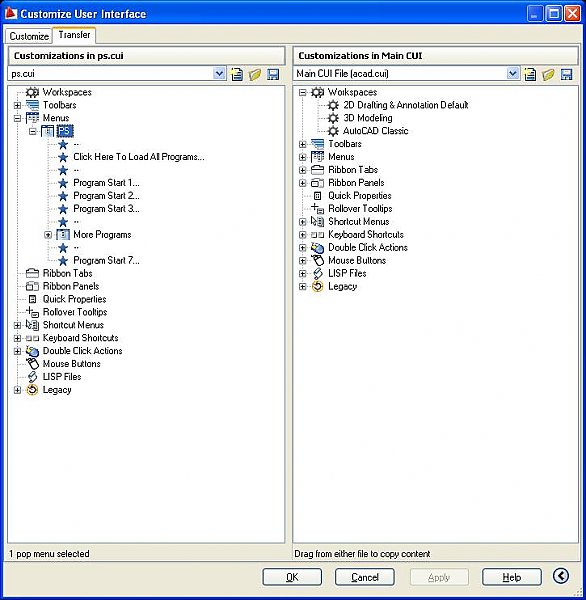Expand the More Programs submenu node
Viewport: 586px width, 600px height.
coord(48,235)
